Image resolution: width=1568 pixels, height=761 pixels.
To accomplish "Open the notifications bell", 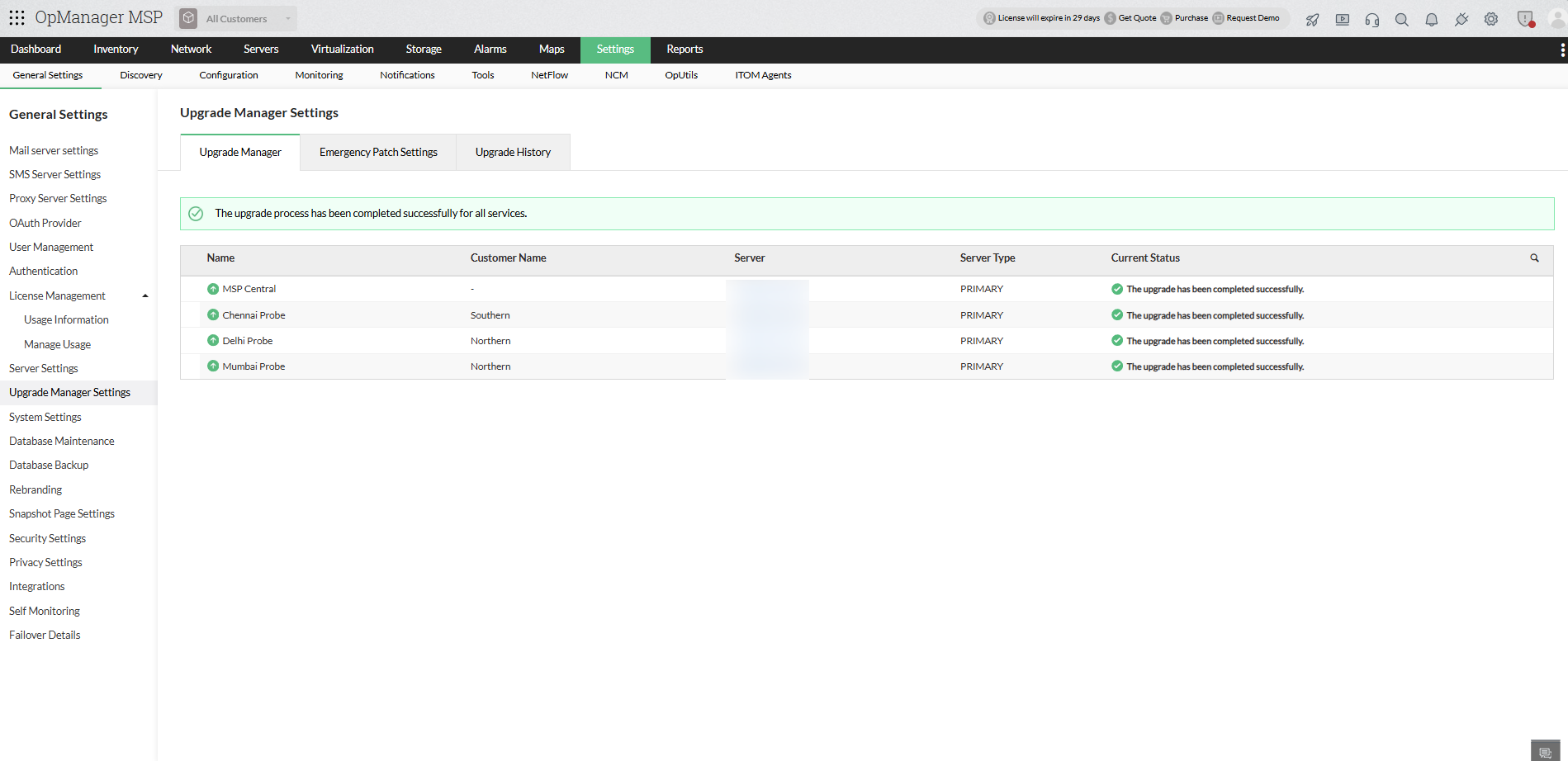I will pyautogui.click(x=1432, y=19).
